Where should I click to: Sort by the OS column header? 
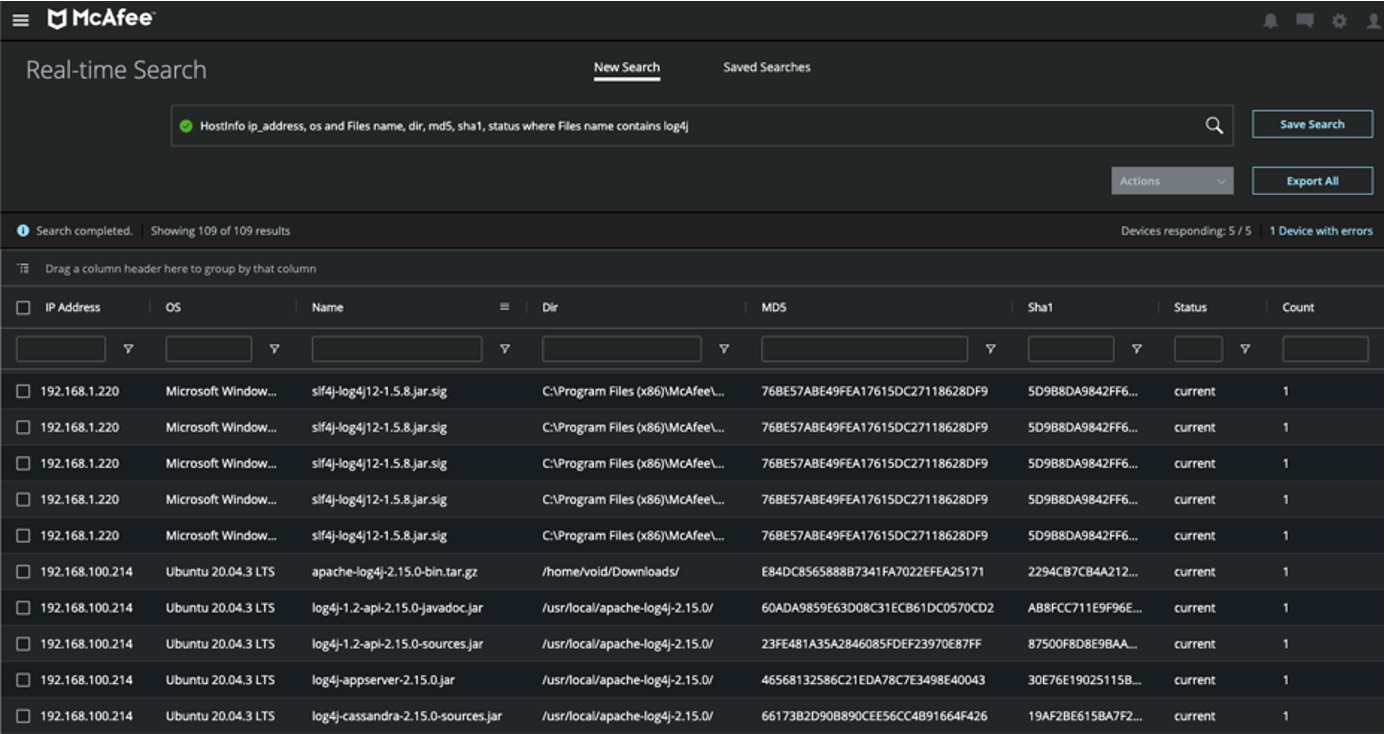[x=173, y=308]
